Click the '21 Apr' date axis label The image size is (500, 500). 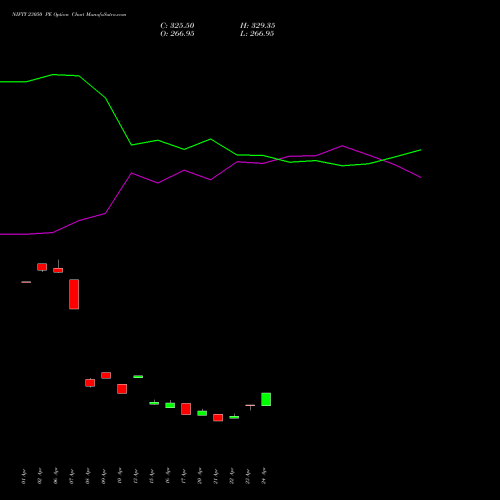pos(216,476)
